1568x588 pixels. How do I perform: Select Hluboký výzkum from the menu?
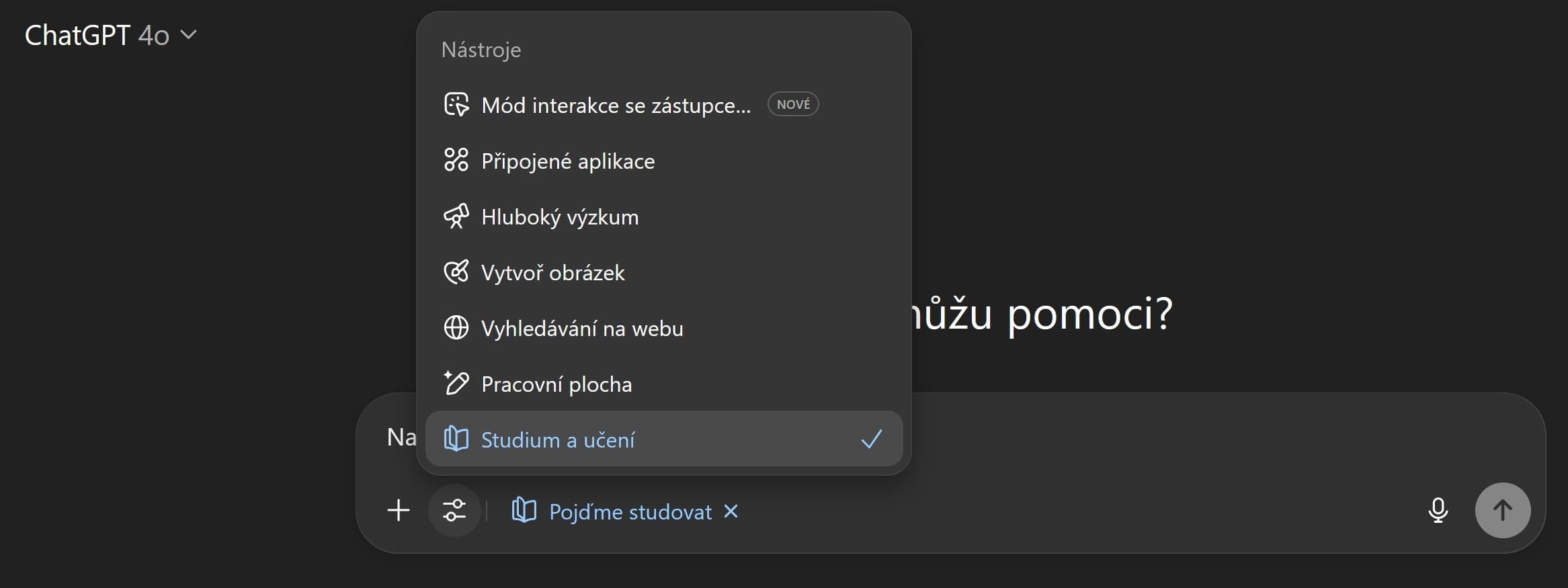coord(559,216)
